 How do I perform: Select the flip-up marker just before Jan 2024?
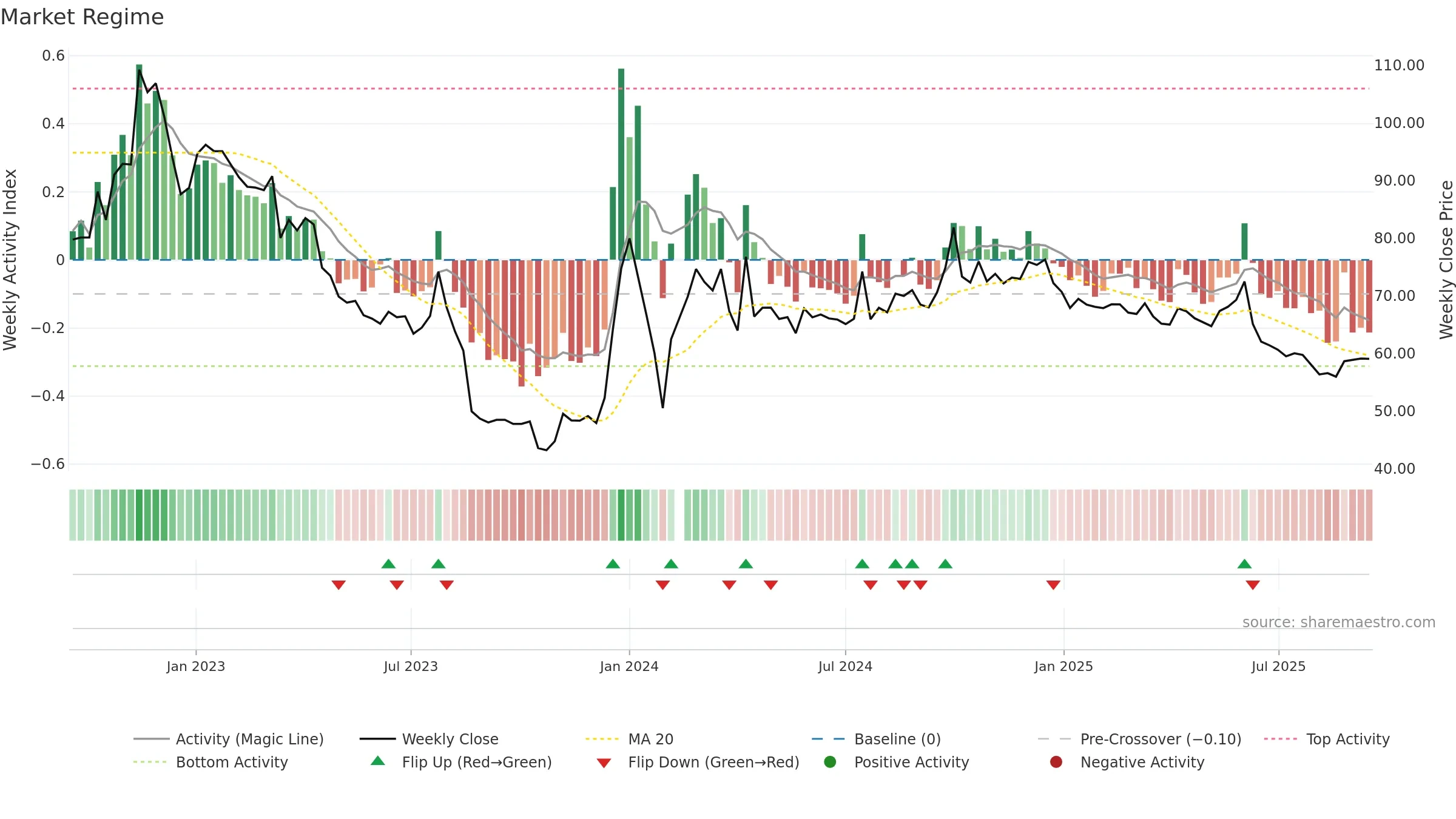click(613, 564)
